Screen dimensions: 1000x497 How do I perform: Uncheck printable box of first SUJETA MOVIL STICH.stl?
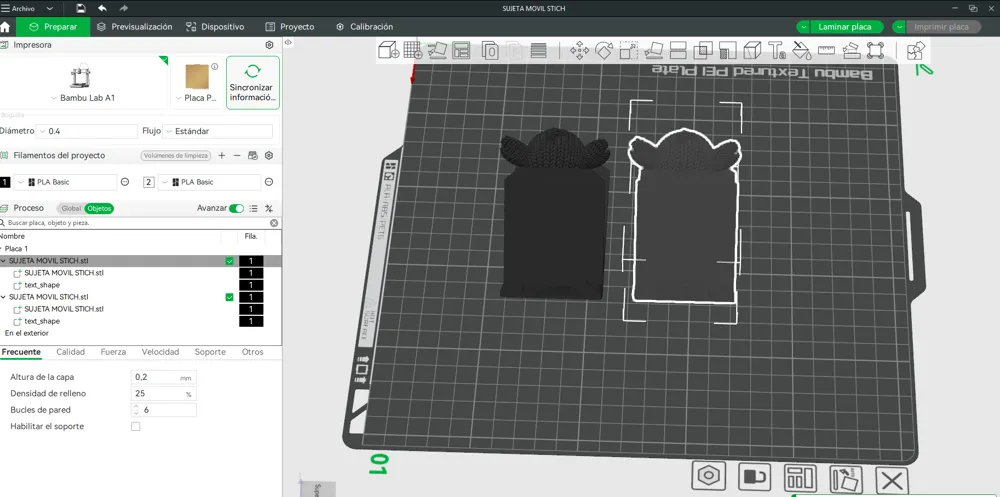[230, 261]
